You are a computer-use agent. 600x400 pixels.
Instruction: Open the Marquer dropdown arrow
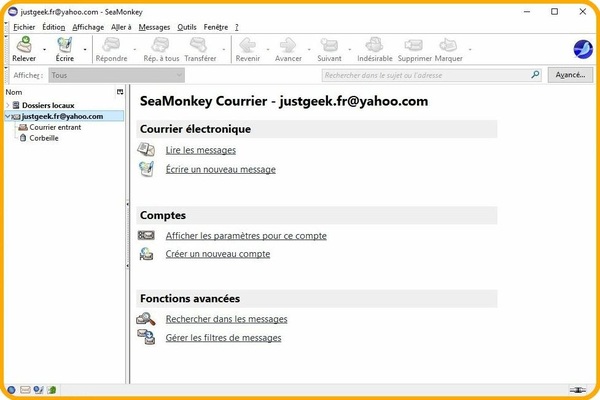tap(470, 49)
